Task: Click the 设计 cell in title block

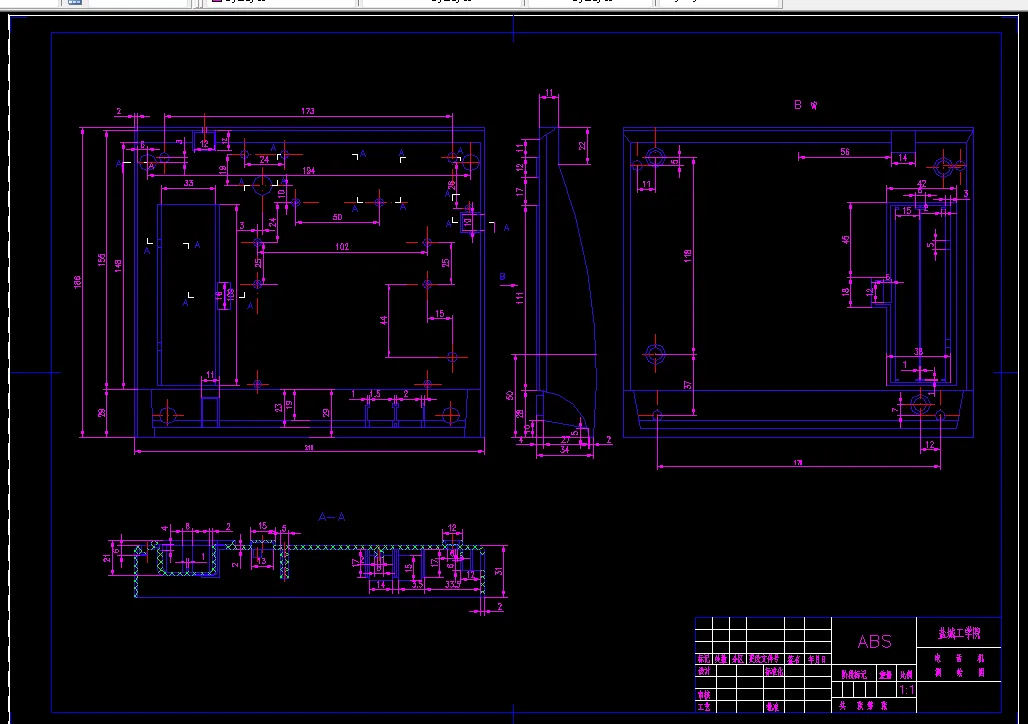Action: pos(703,671)
